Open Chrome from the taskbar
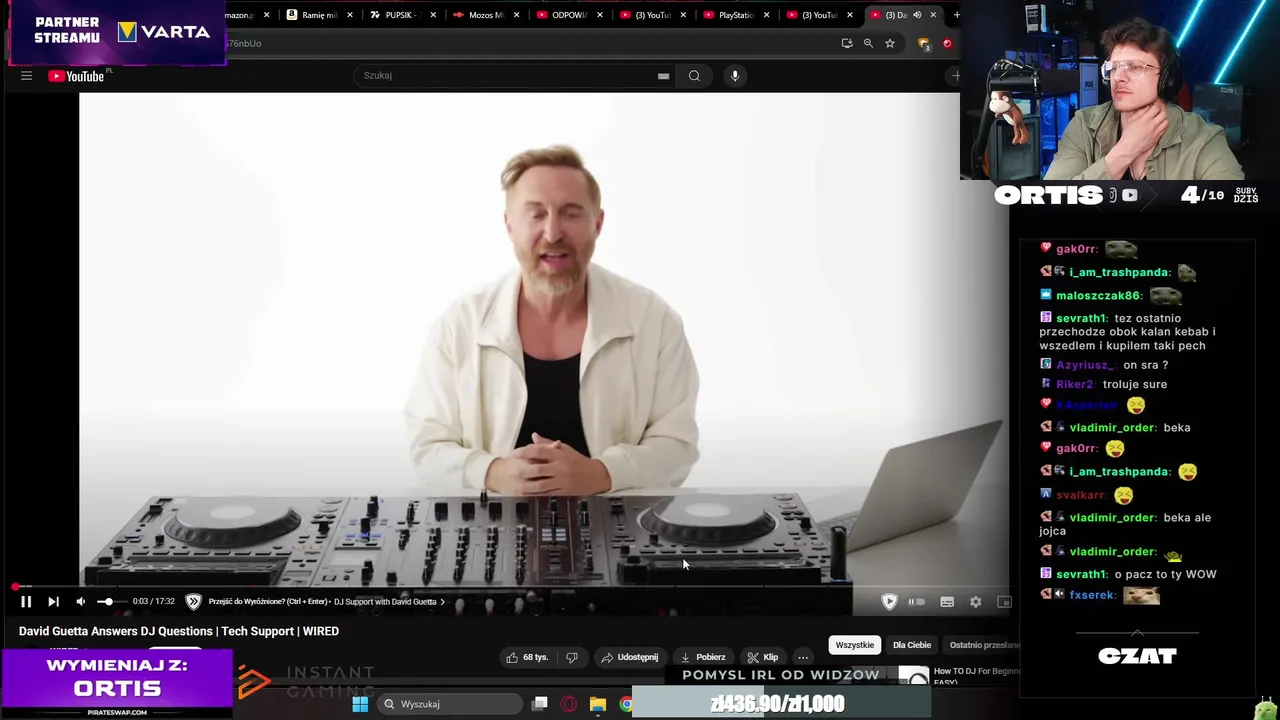The height and width of the screenshot is (720, 1280). (626, 704)
